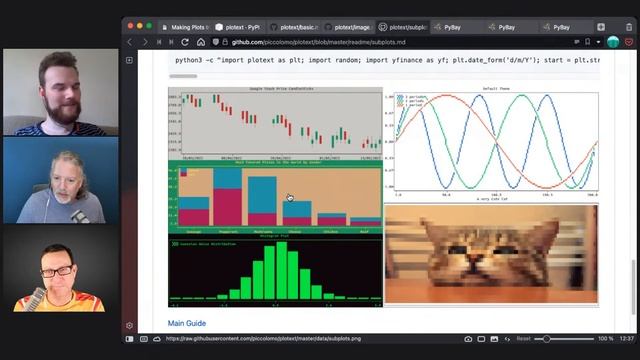Open the page tiling icon in status bar

pos(481,339)
